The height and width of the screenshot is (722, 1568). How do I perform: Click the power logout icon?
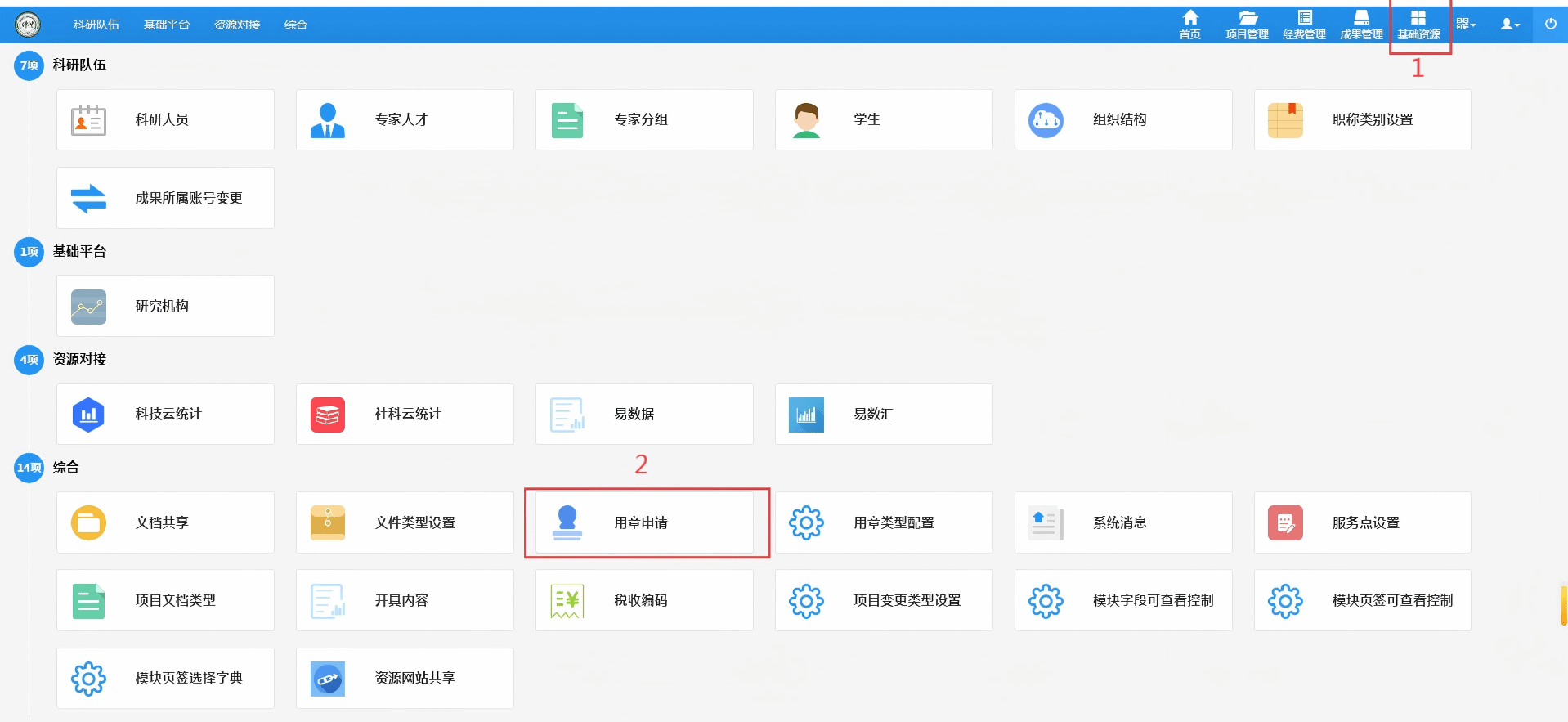click(x=1550, y=25)
